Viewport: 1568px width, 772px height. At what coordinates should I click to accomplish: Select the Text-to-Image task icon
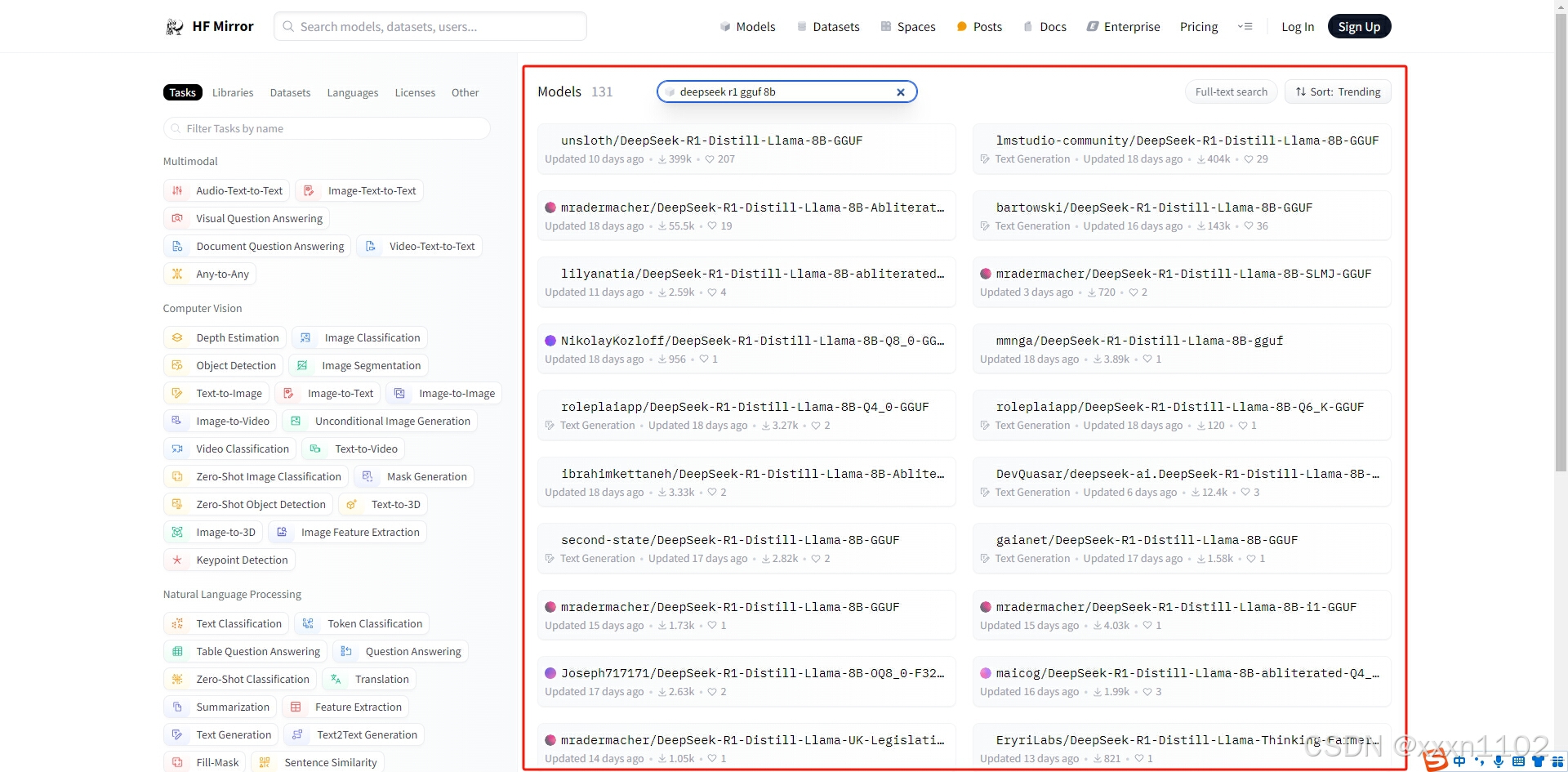coord(177,394)
